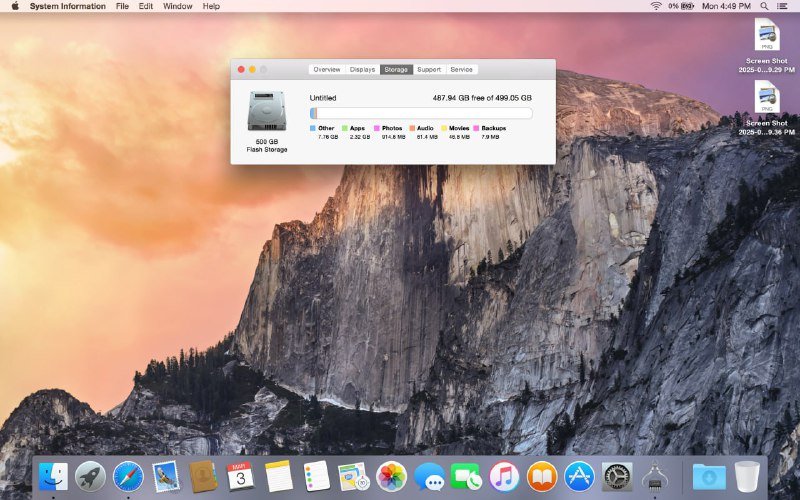Open the Help menu
Viewport: 800px width, 500px height.
tap(211, 6)
